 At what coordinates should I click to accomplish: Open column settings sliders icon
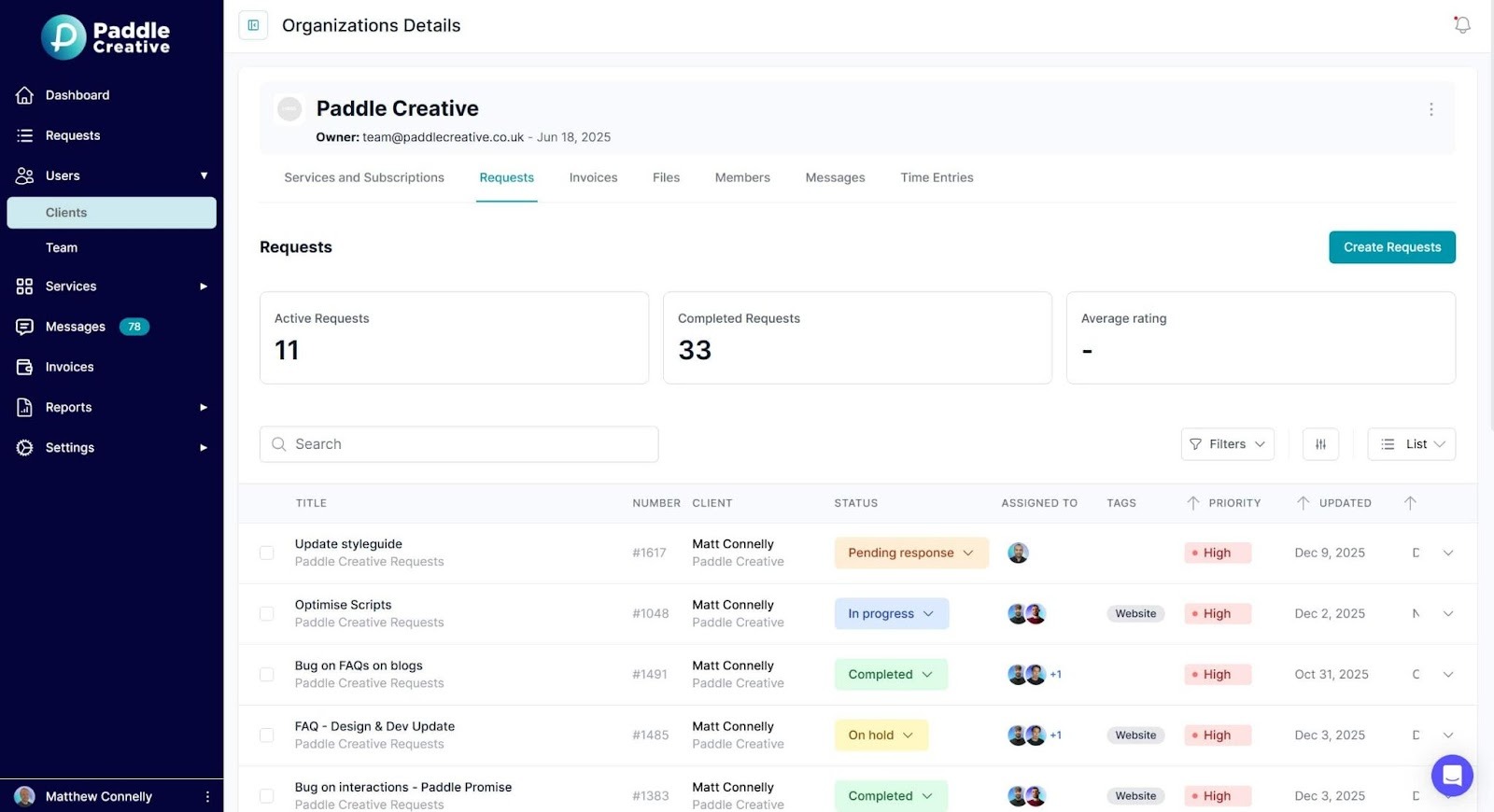[1320, 444]
